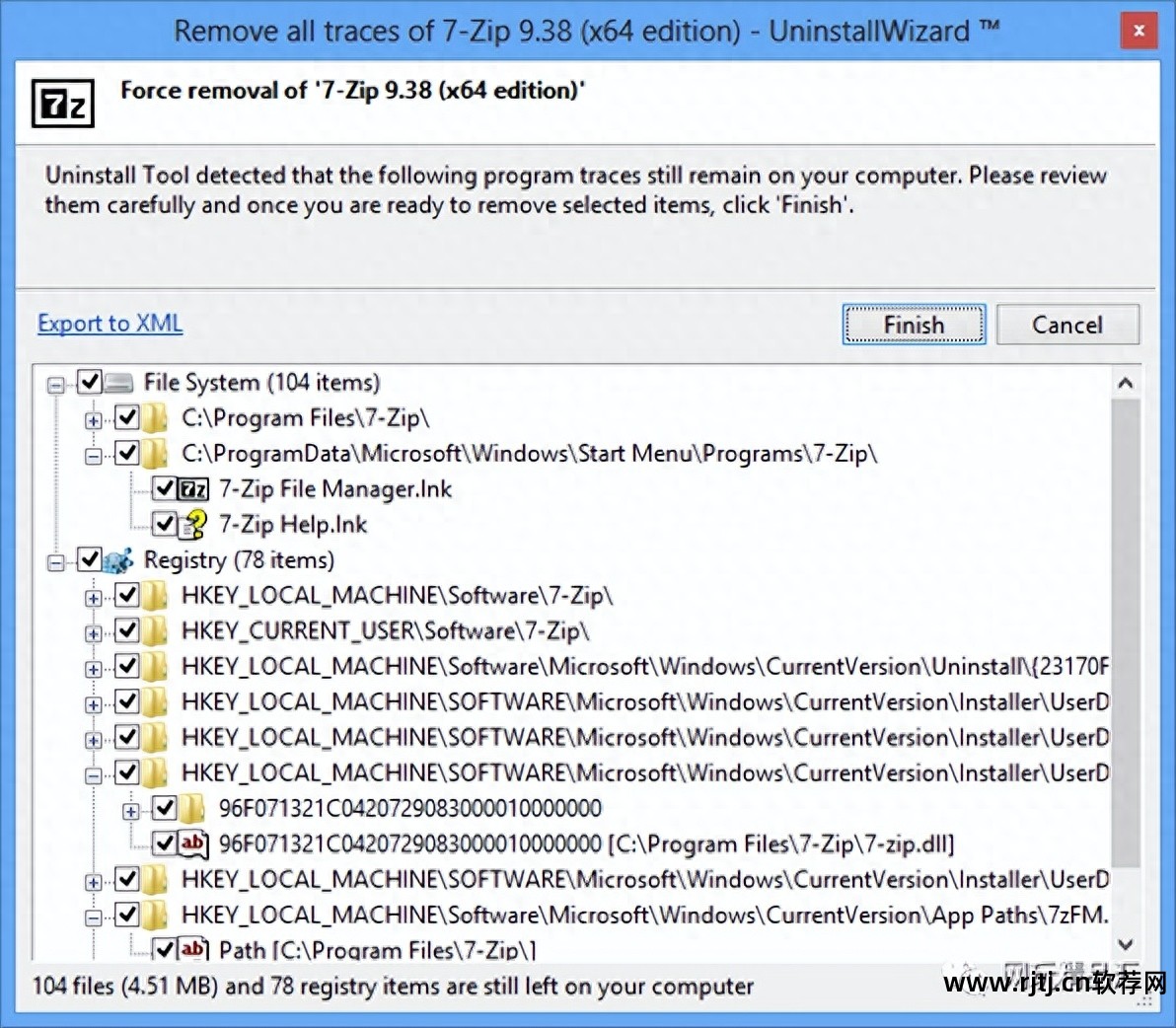Click the HKEY_LOCAL_MACHINE\Software\7-Zip\ folder icon
Image resolution: width=1176 pixels, height=1028 pixels.
(x=155, y=596)
